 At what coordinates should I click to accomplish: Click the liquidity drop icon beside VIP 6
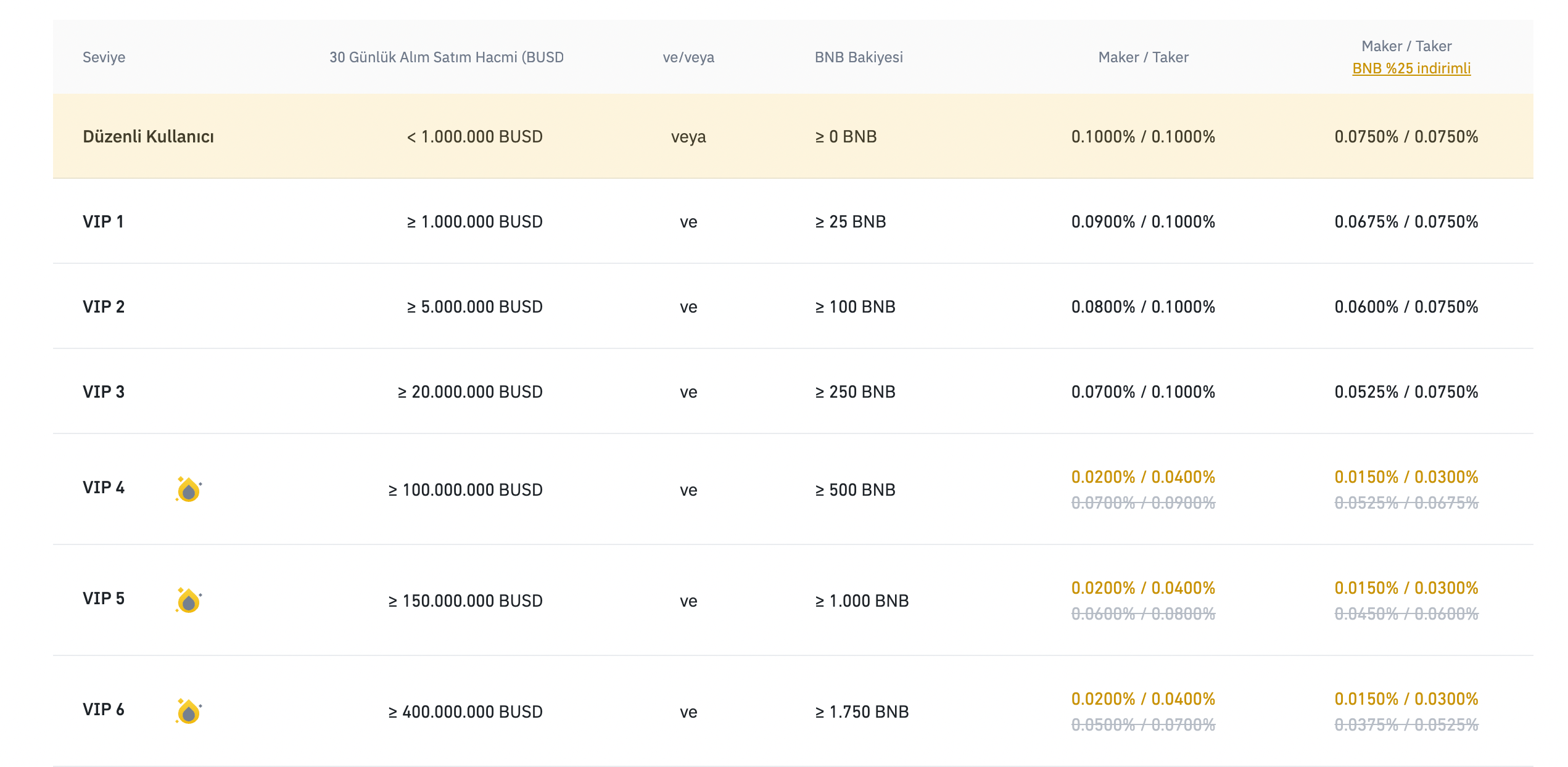[x=189, y=712]
